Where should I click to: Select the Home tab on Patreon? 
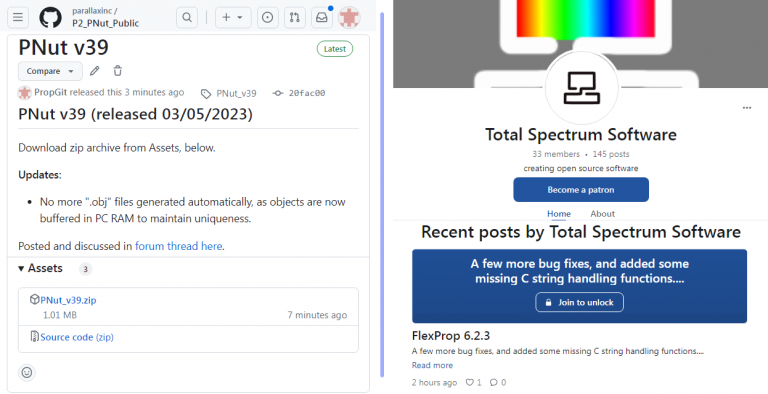[x=559, y=214]
